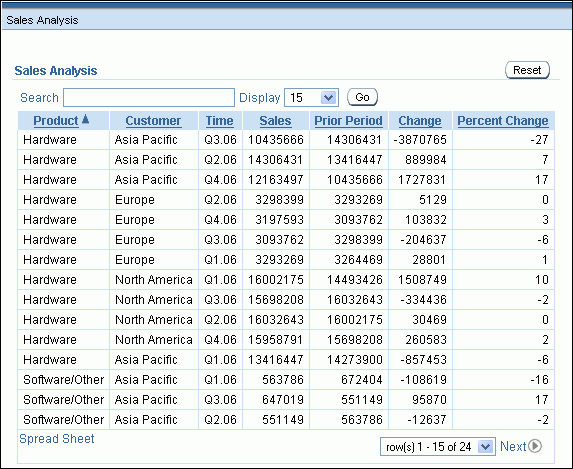
Task: Select the Change value 260583
Action: [425, 340]
